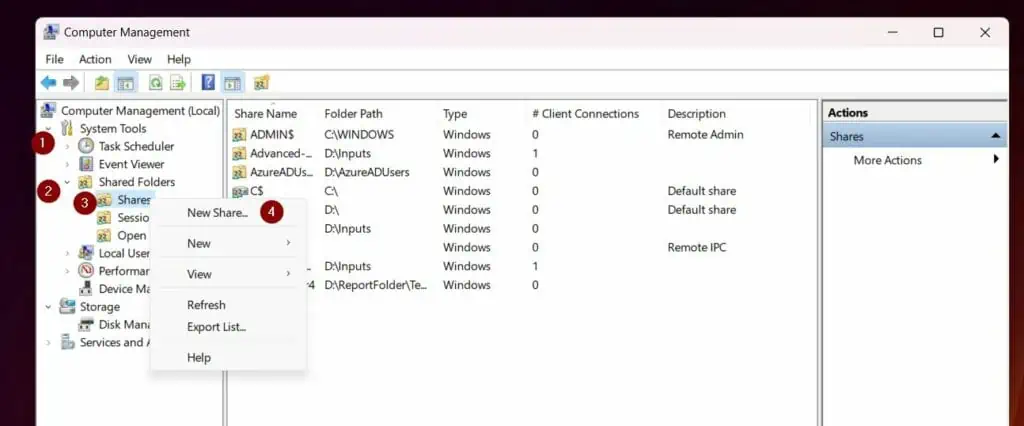Collapse the Storage tree node
Viewport: 1024px width, 426px height.
click(48, 306)
